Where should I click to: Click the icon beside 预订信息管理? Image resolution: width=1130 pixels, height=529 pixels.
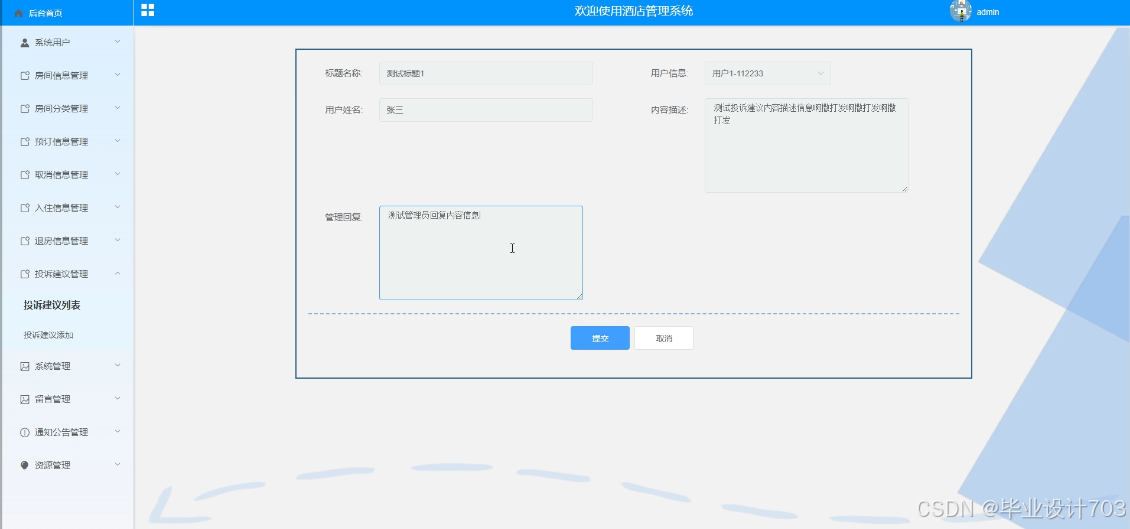point(25,142)
